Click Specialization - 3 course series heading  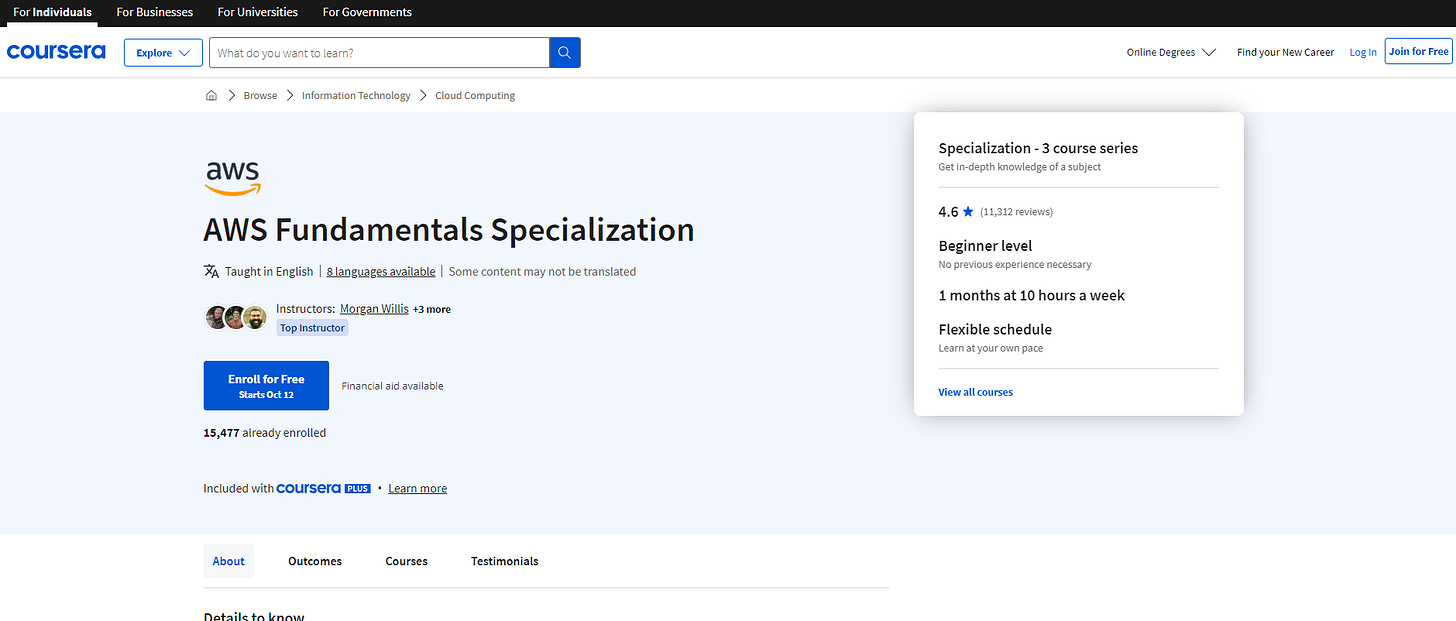pyautogui.click(x=1038, y=148)
